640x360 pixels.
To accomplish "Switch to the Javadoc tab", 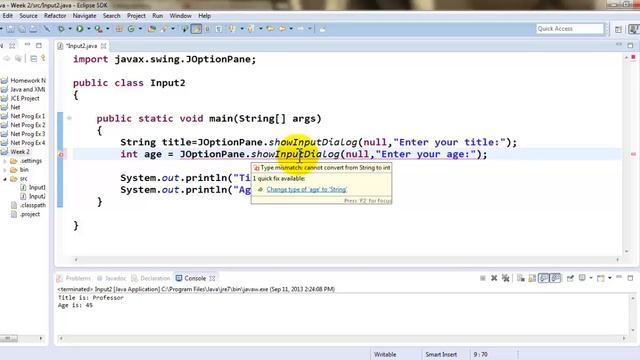I will coord(111,278).
